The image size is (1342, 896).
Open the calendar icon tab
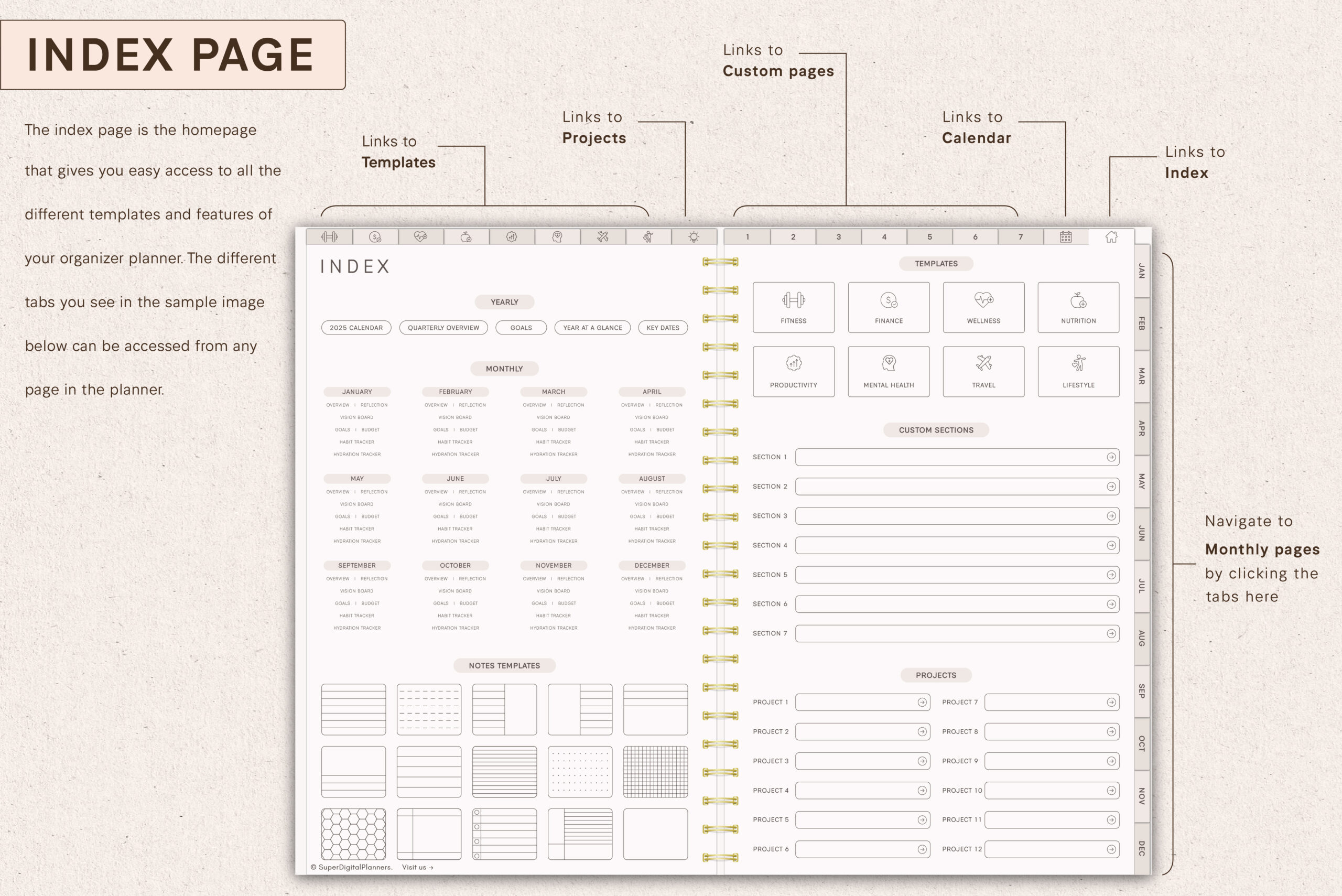pyautogui.click(x=1067, y=236)
